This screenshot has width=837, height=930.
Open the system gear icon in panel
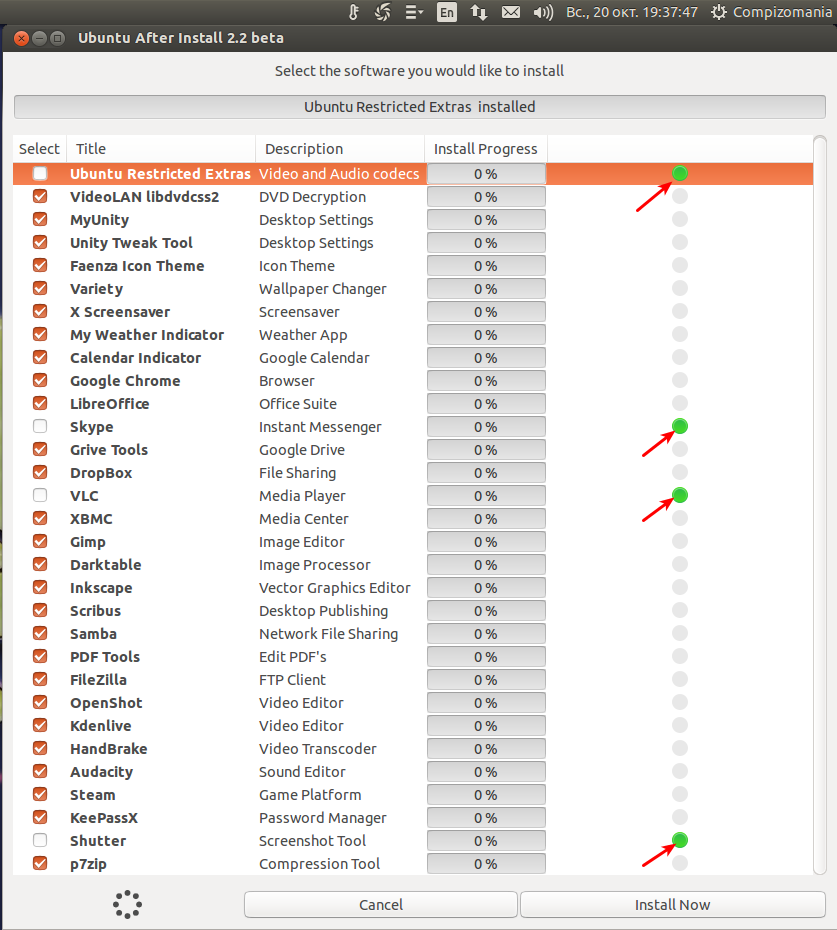pos(718,12)
